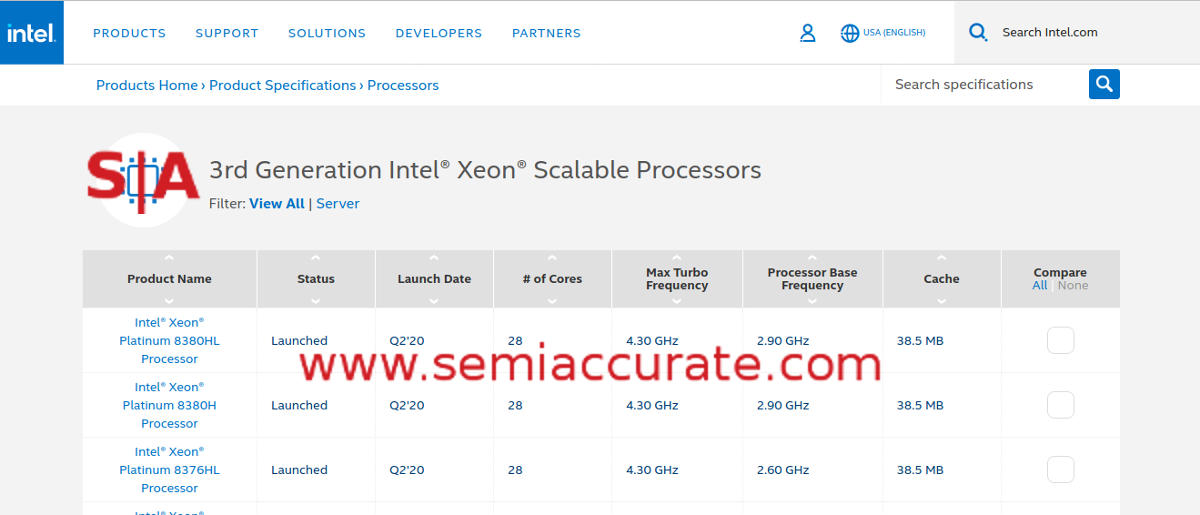Click the globe language icon
The height and width of the screenshot is (515, 1200).
click(x=850, y=33)
